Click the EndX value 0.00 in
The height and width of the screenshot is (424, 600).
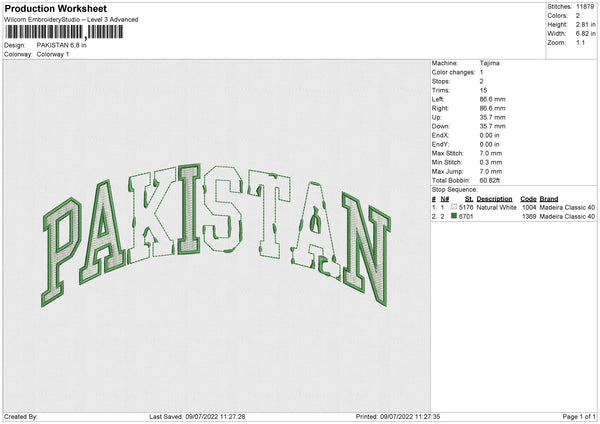[489, 135]
